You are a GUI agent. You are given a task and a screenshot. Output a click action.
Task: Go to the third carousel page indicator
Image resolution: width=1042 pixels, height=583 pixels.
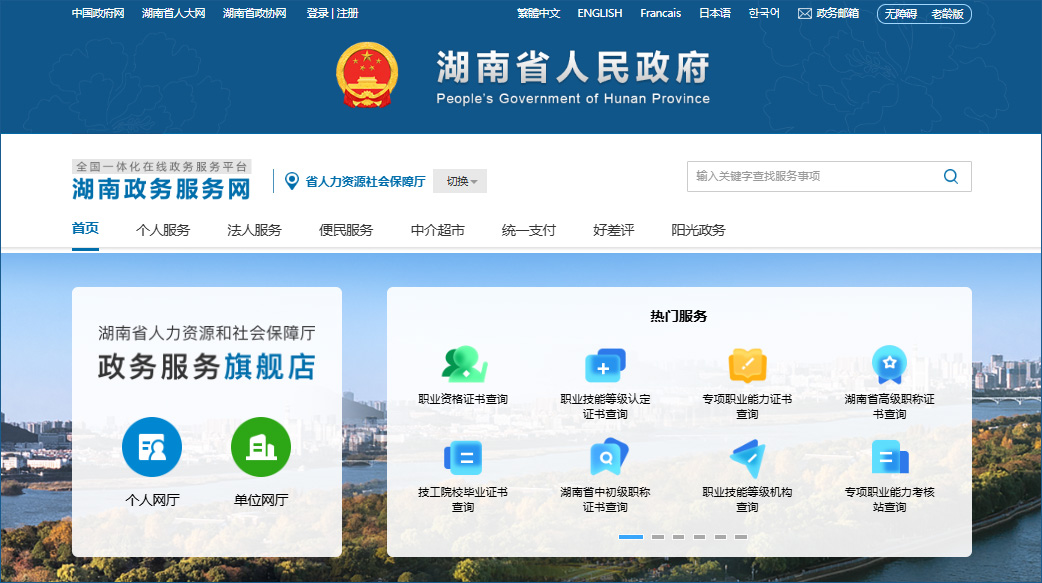coord(678,536)
